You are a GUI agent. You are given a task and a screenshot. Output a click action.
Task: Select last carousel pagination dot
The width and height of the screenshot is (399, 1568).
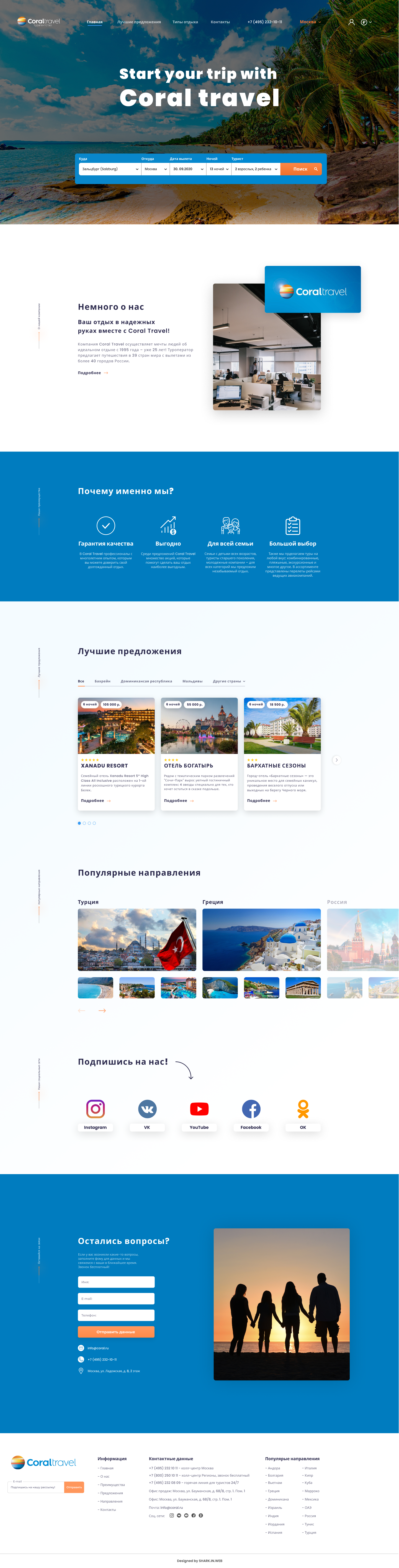94,823
